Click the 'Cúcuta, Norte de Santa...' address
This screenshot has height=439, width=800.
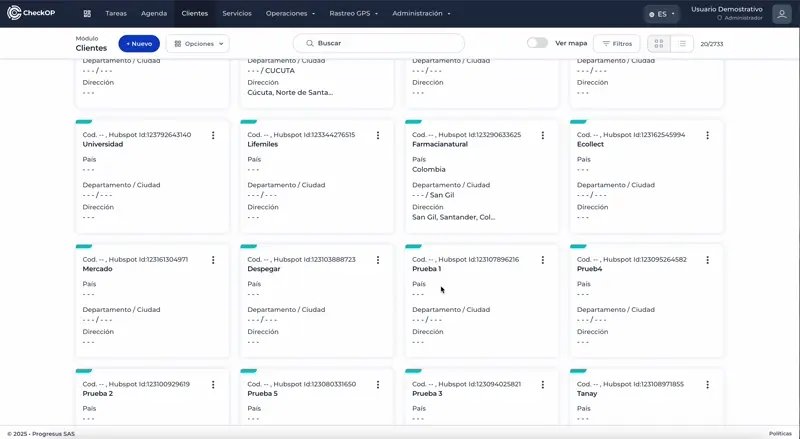pyautogui.click(x=290, y=93)
